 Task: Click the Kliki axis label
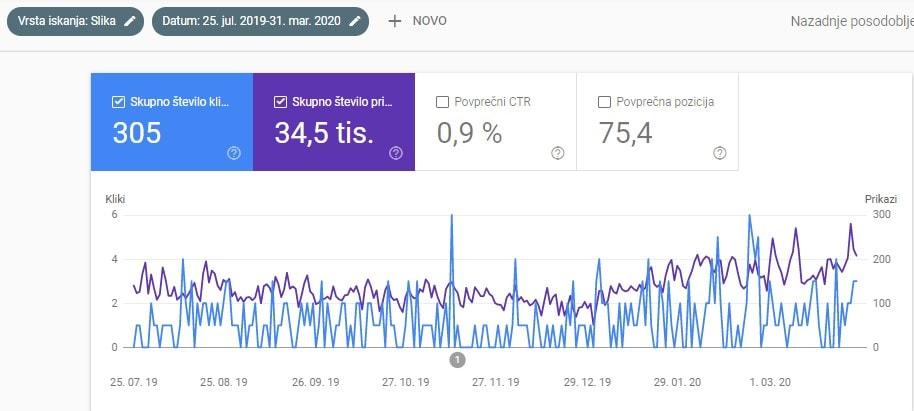(x=115, y=199)
